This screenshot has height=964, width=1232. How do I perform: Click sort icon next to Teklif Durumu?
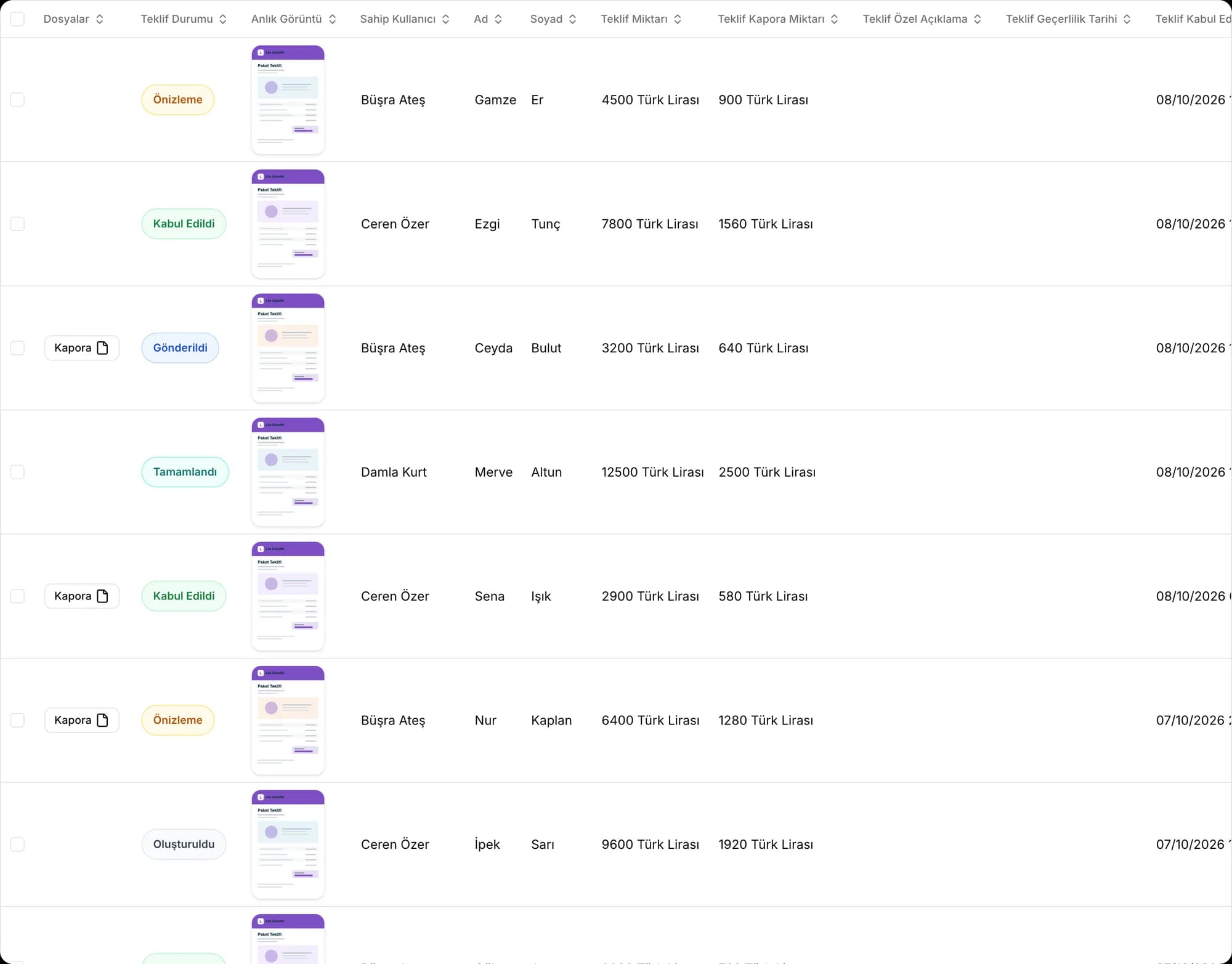[x=223, y=19]
